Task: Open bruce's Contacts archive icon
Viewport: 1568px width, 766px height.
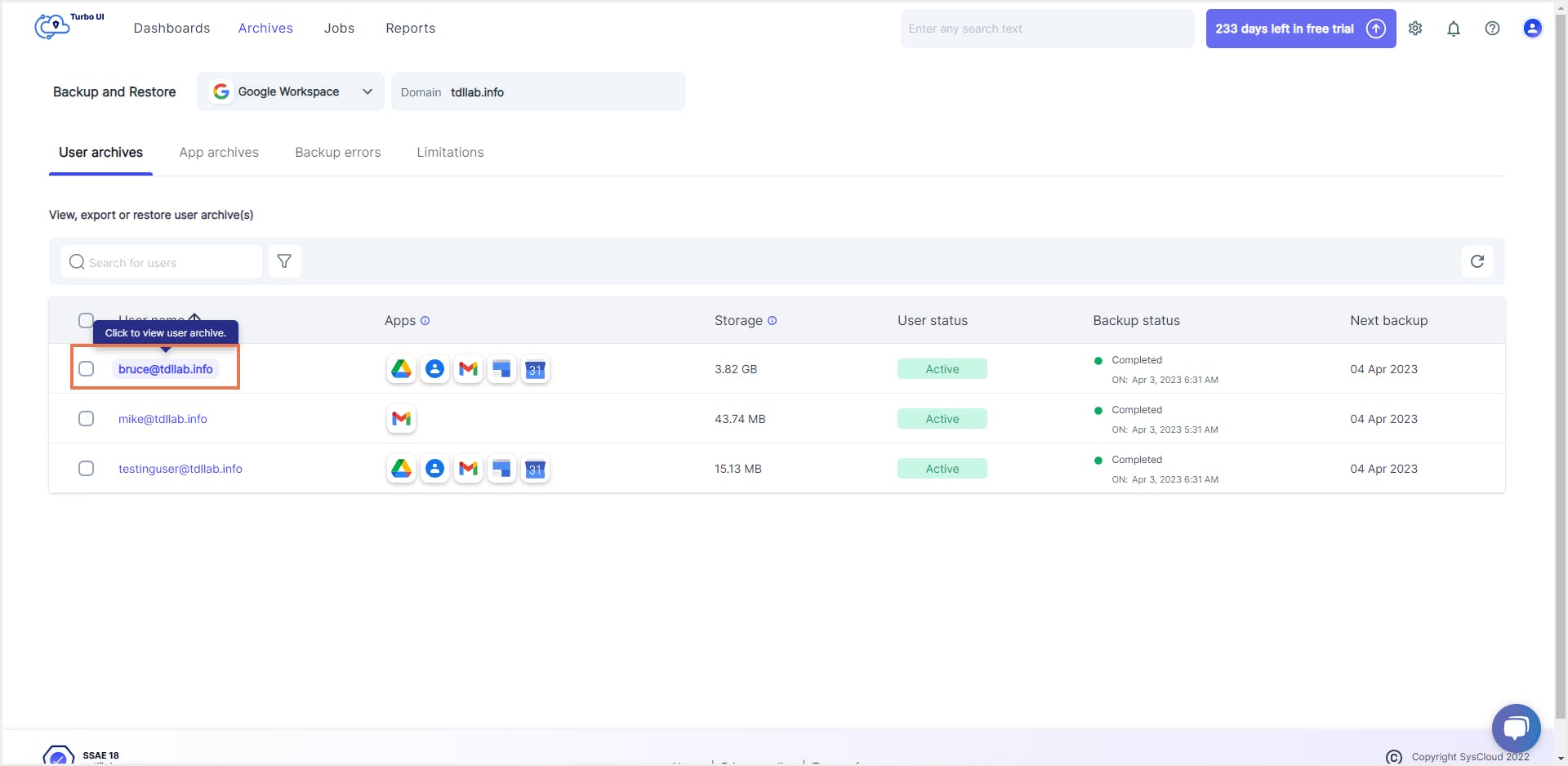Action: (x=434, y=369)
